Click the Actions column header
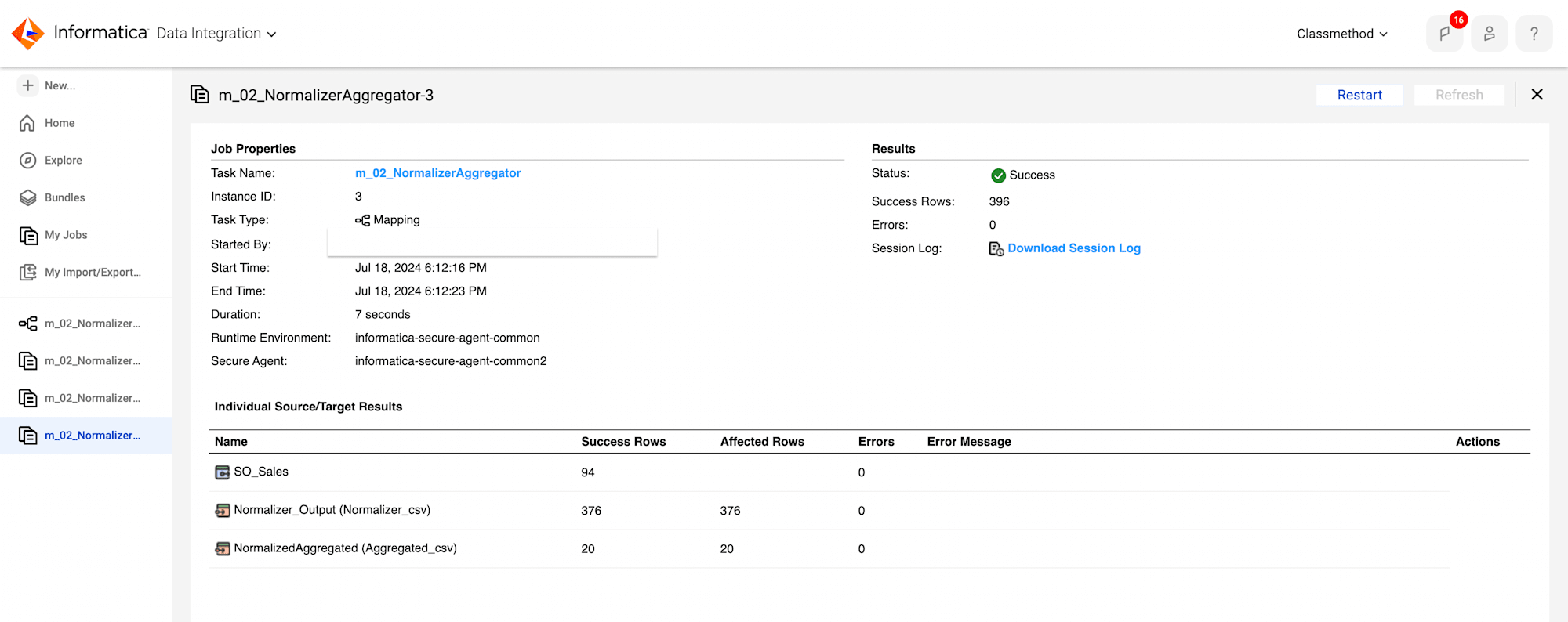 coord(1477,442)
